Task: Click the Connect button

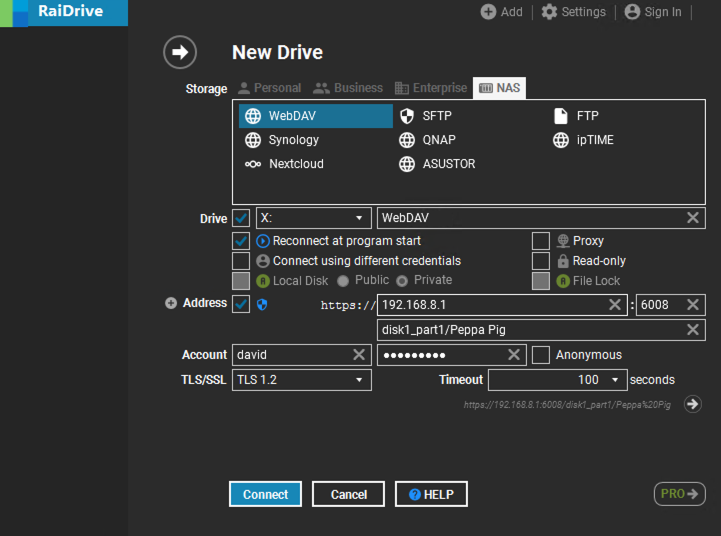Action: click(265, 494)
